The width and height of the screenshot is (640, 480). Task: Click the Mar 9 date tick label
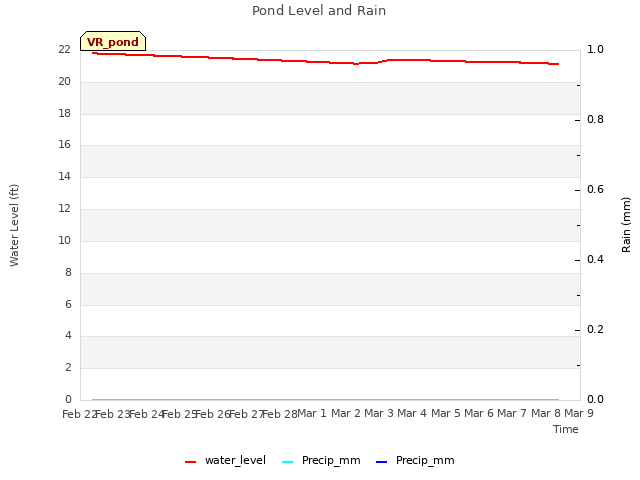[579, 413]
